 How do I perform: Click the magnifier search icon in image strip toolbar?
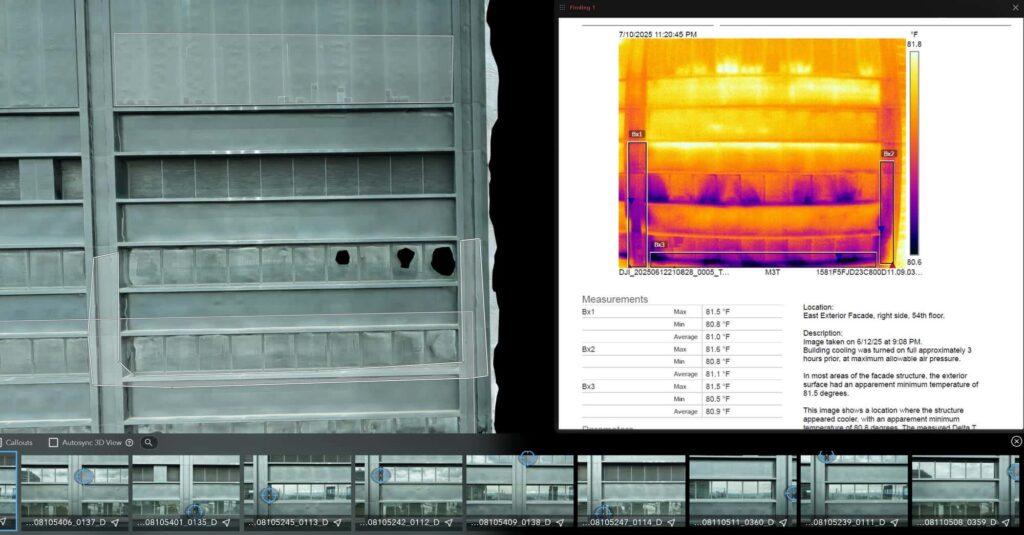(x=148, y=442)
